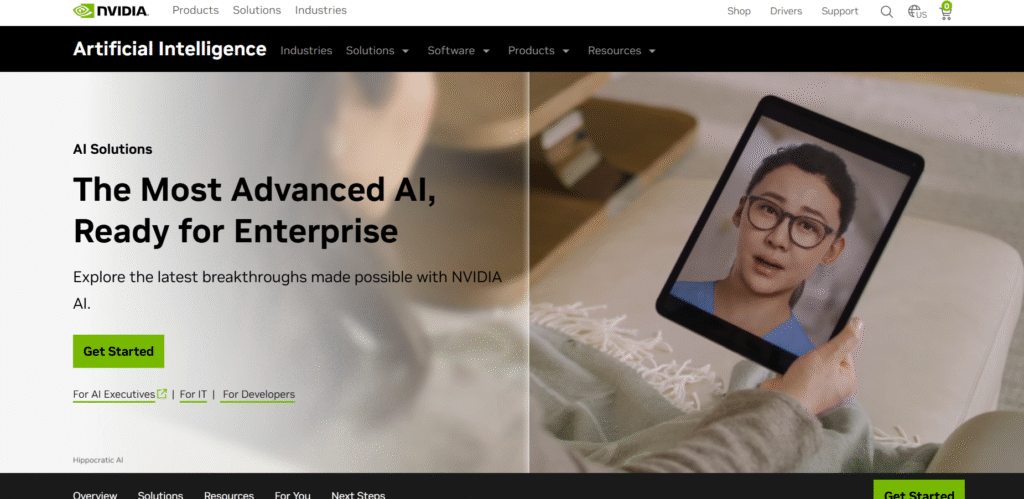The width and height of the screenshot is (1024, 499).
Task: Follow the For IT link
Action: [x=193, y=394]
